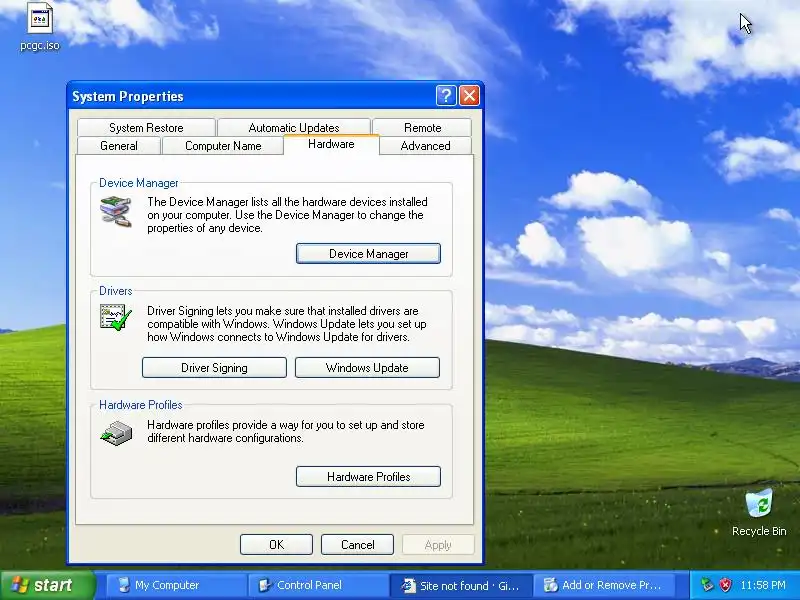Click the Windows Update button

coord(367,368)
